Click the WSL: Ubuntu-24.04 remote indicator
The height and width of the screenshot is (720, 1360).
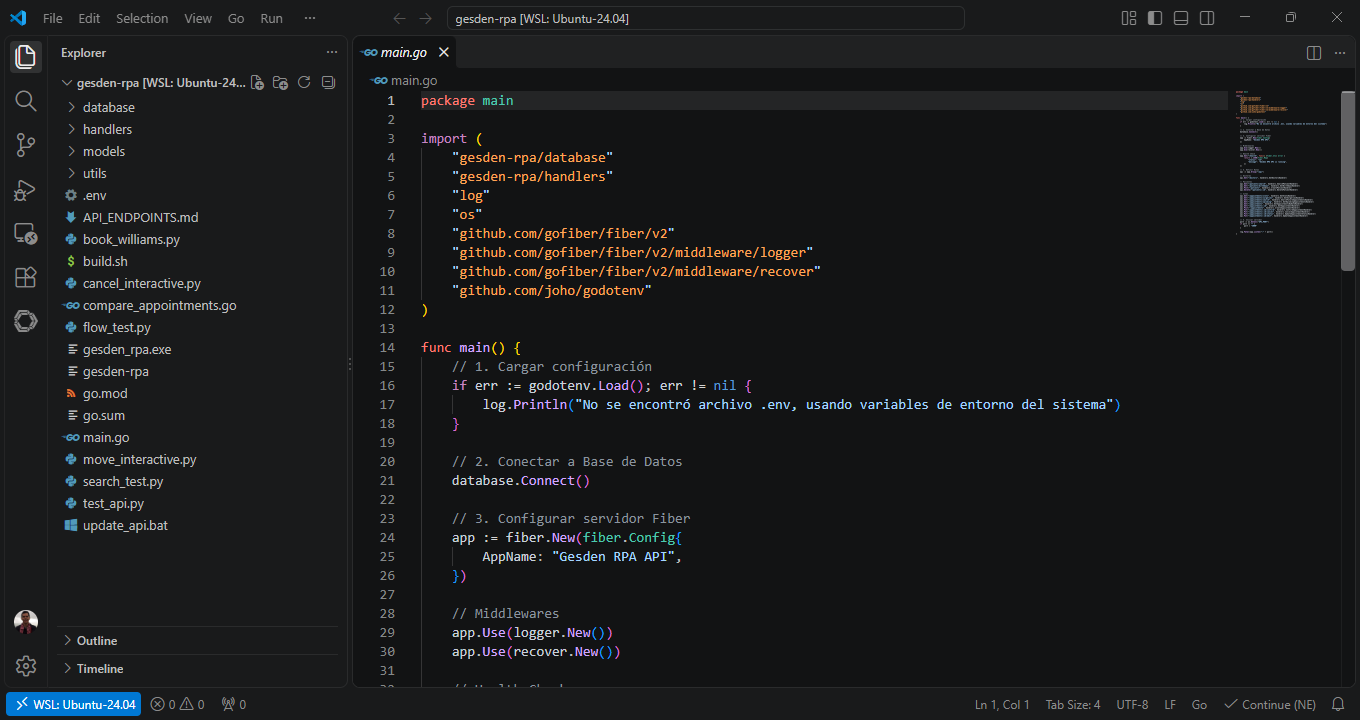pos(74,705)
